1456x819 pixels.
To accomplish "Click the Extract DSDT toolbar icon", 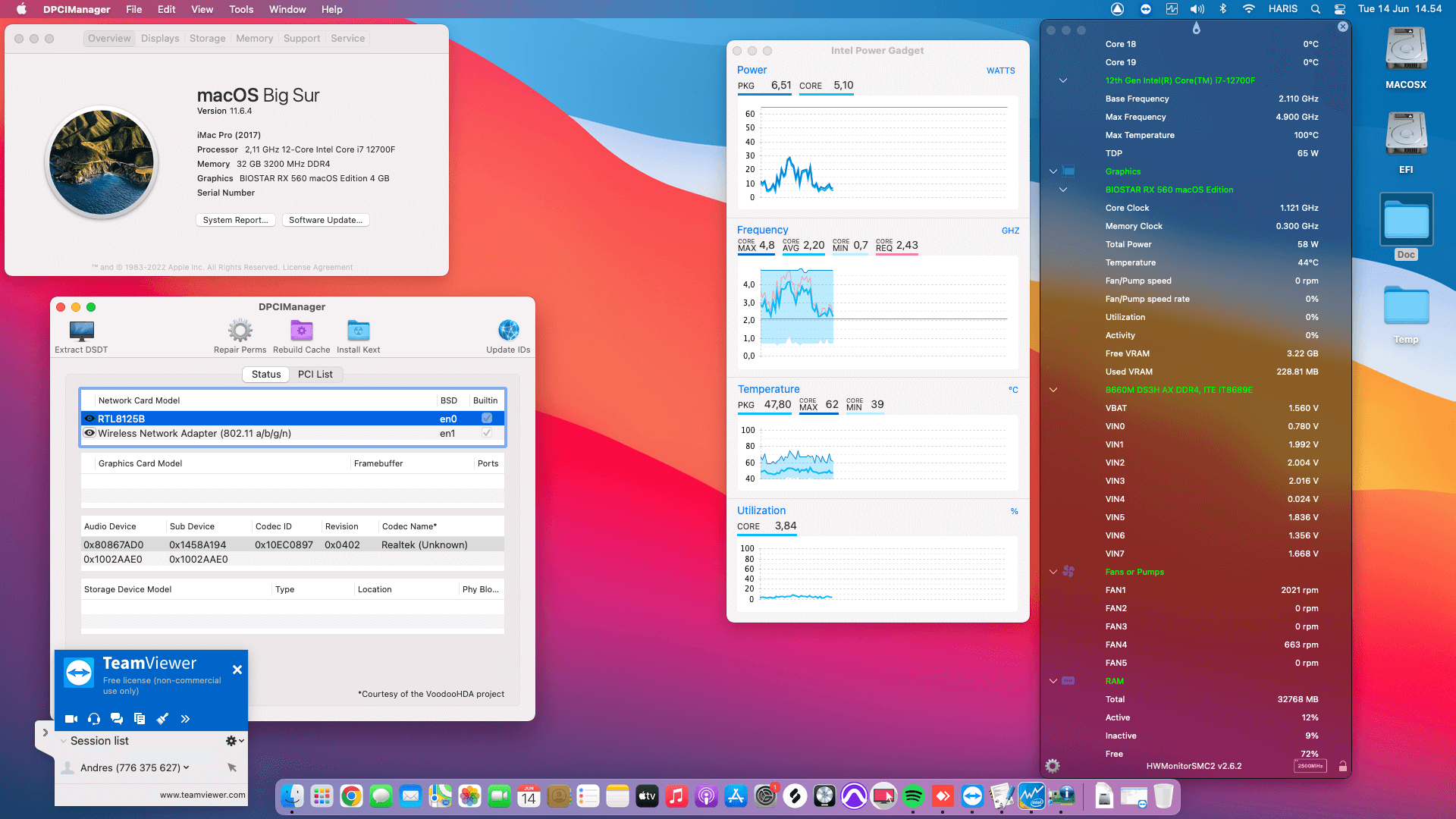I will 81,331.
